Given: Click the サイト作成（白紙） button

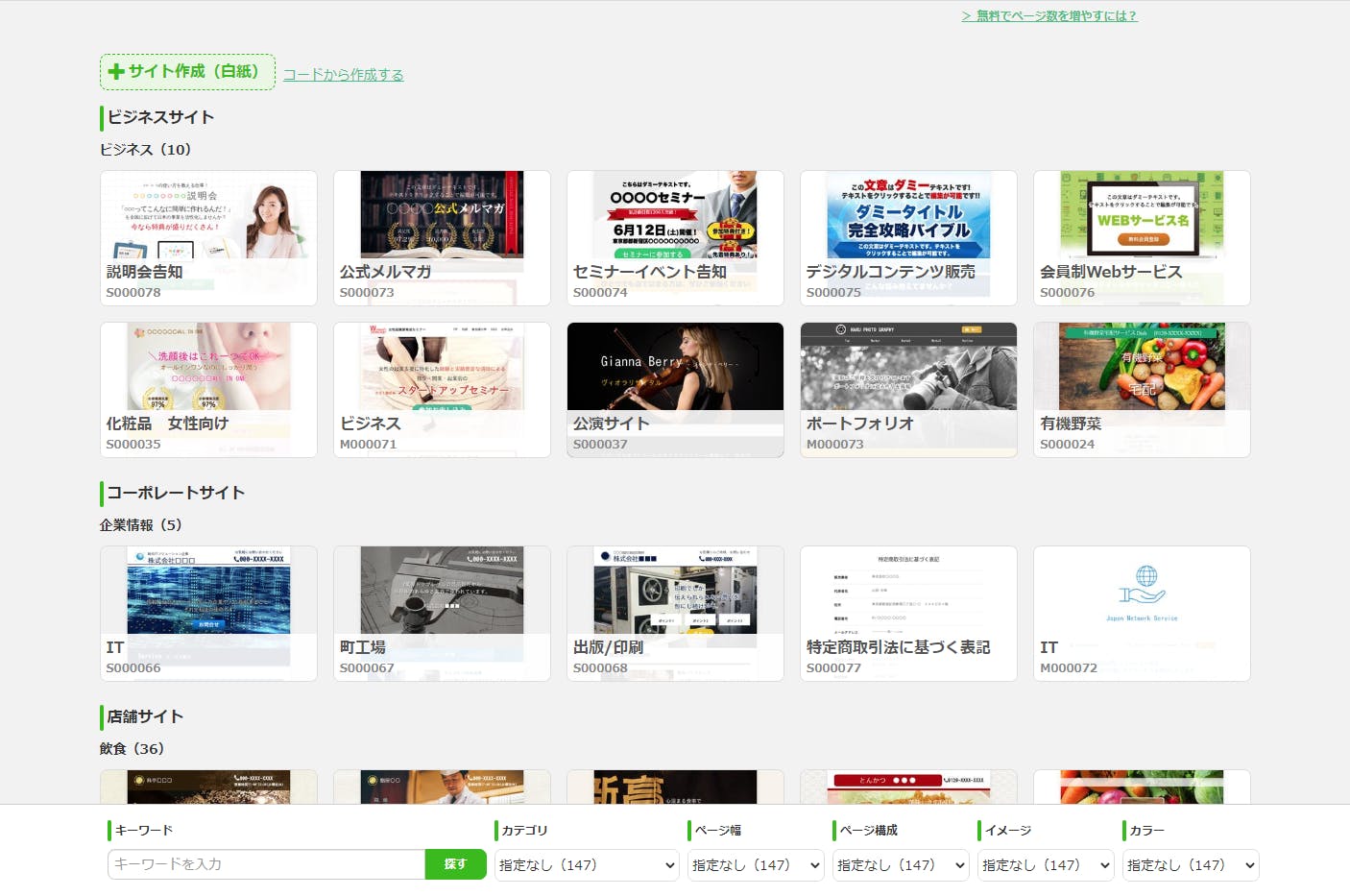Looking at the screenshot, I should (187, 72).
